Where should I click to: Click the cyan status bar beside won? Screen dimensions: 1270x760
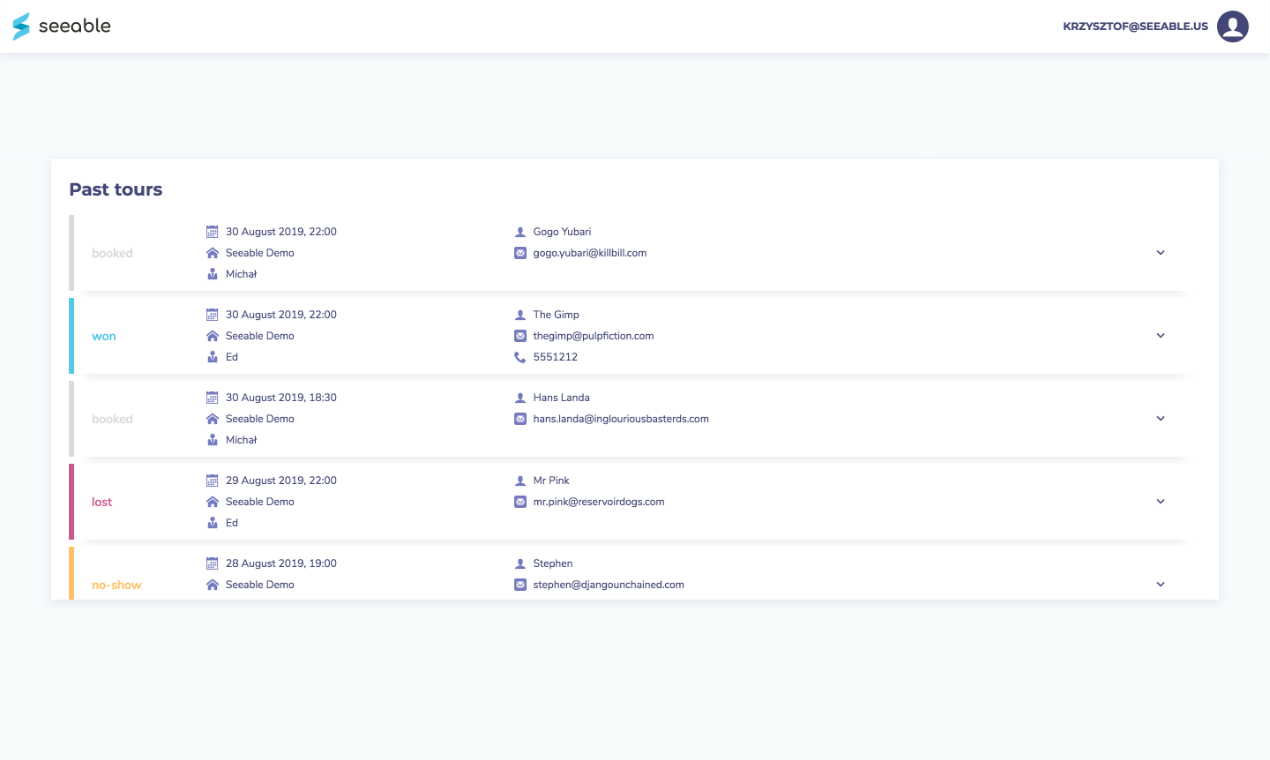(x=71, y=335)
